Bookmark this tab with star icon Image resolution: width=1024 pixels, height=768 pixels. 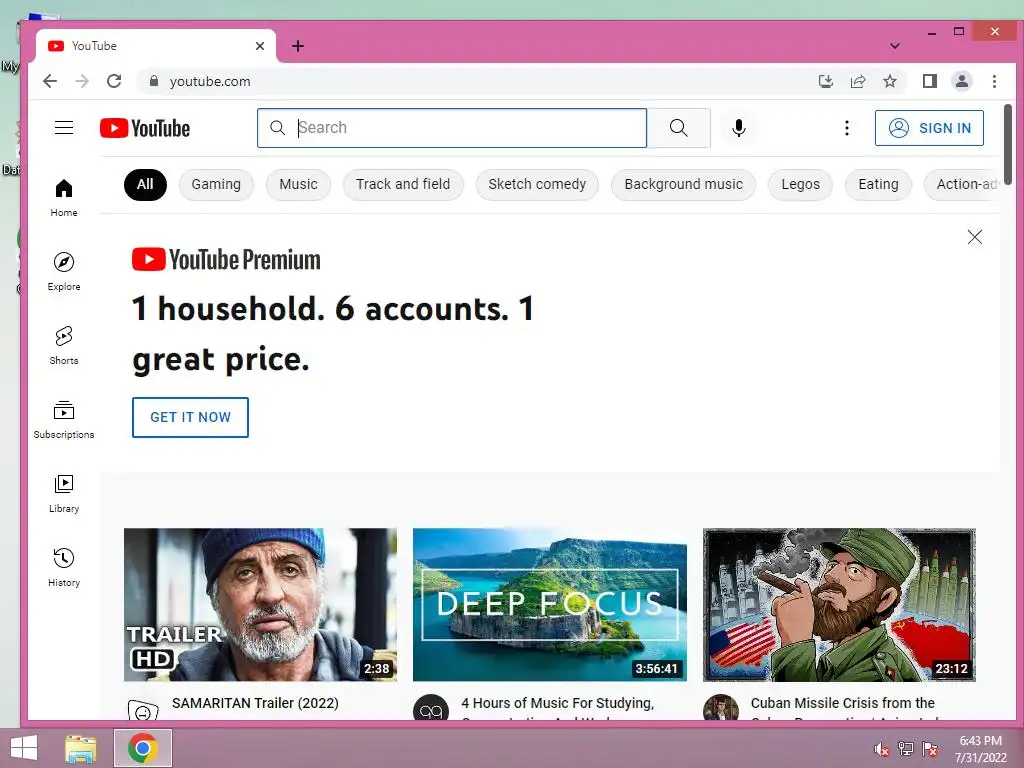[x=889, y=81]
